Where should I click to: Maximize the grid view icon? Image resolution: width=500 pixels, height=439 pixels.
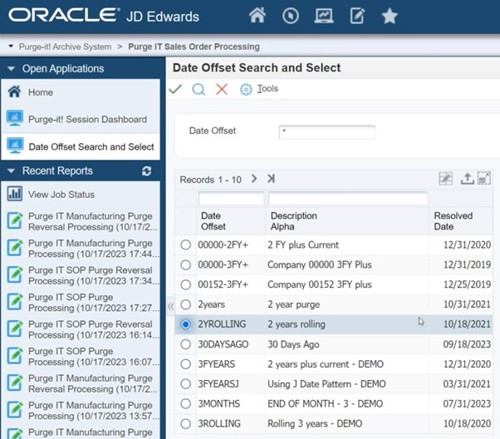[x=484, y=178]
